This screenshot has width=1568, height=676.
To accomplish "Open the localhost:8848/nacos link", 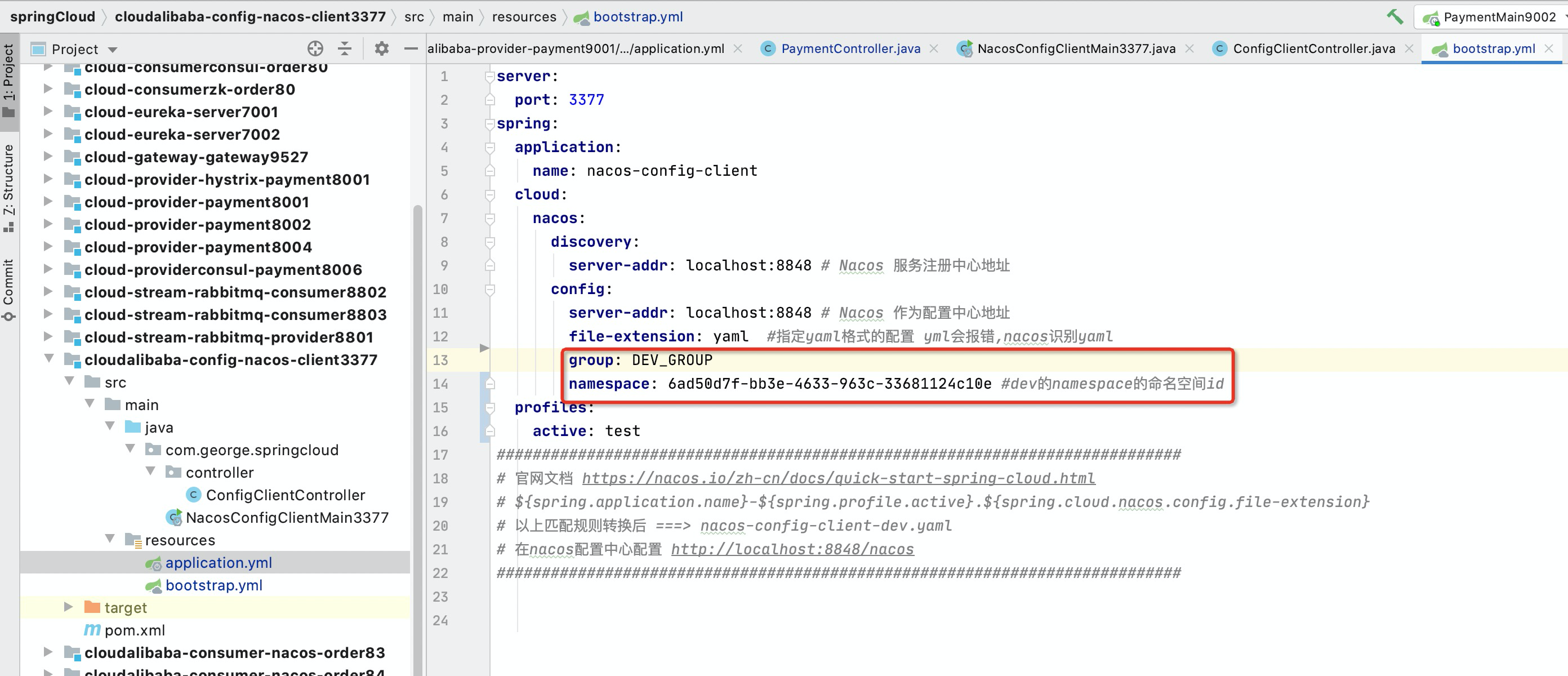I will 792,549.
